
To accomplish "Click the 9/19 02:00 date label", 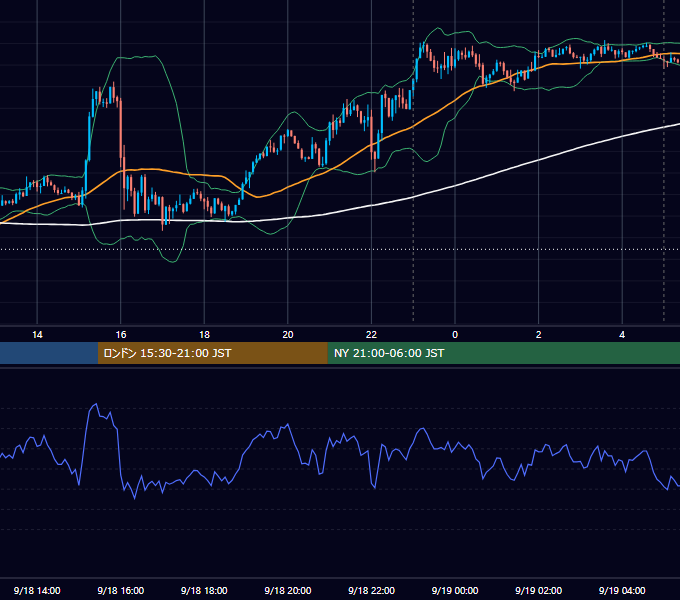I will pos(538,590).
